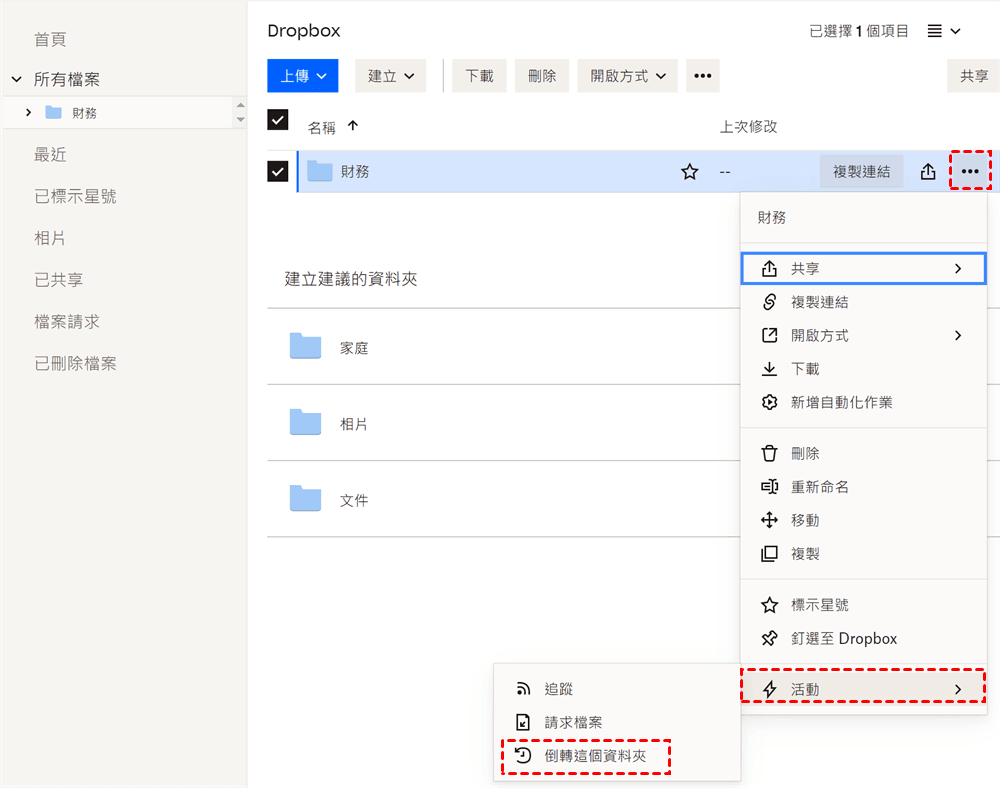Click the 刪除 toolbar button
The height and width of the screenshot is (788, 1000).
pos(542,76)
